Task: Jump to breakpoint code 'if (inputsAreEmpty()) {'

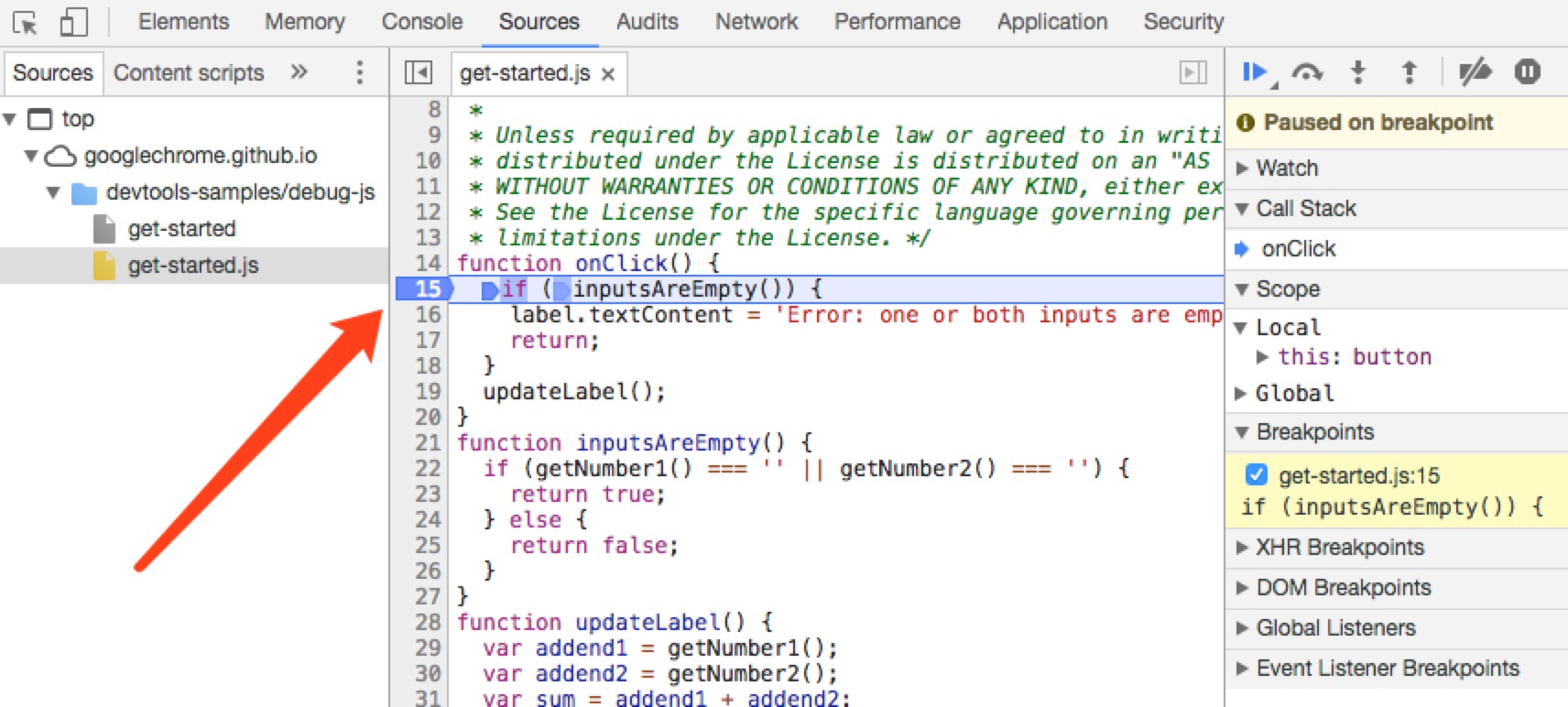Action: [1392, 507]
